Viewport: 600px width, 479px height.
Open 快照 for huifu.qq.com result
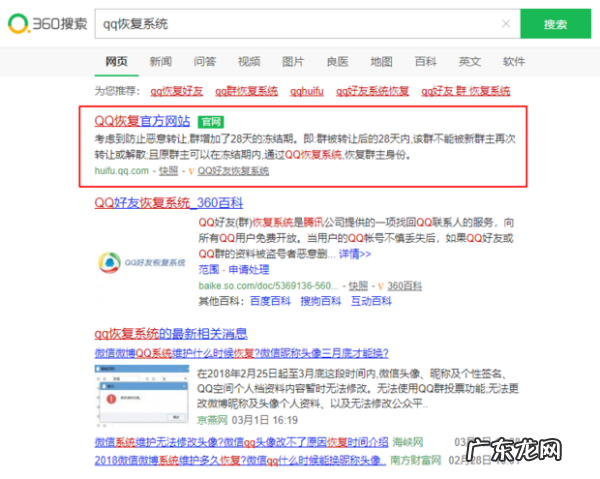(x=168, y=171)
